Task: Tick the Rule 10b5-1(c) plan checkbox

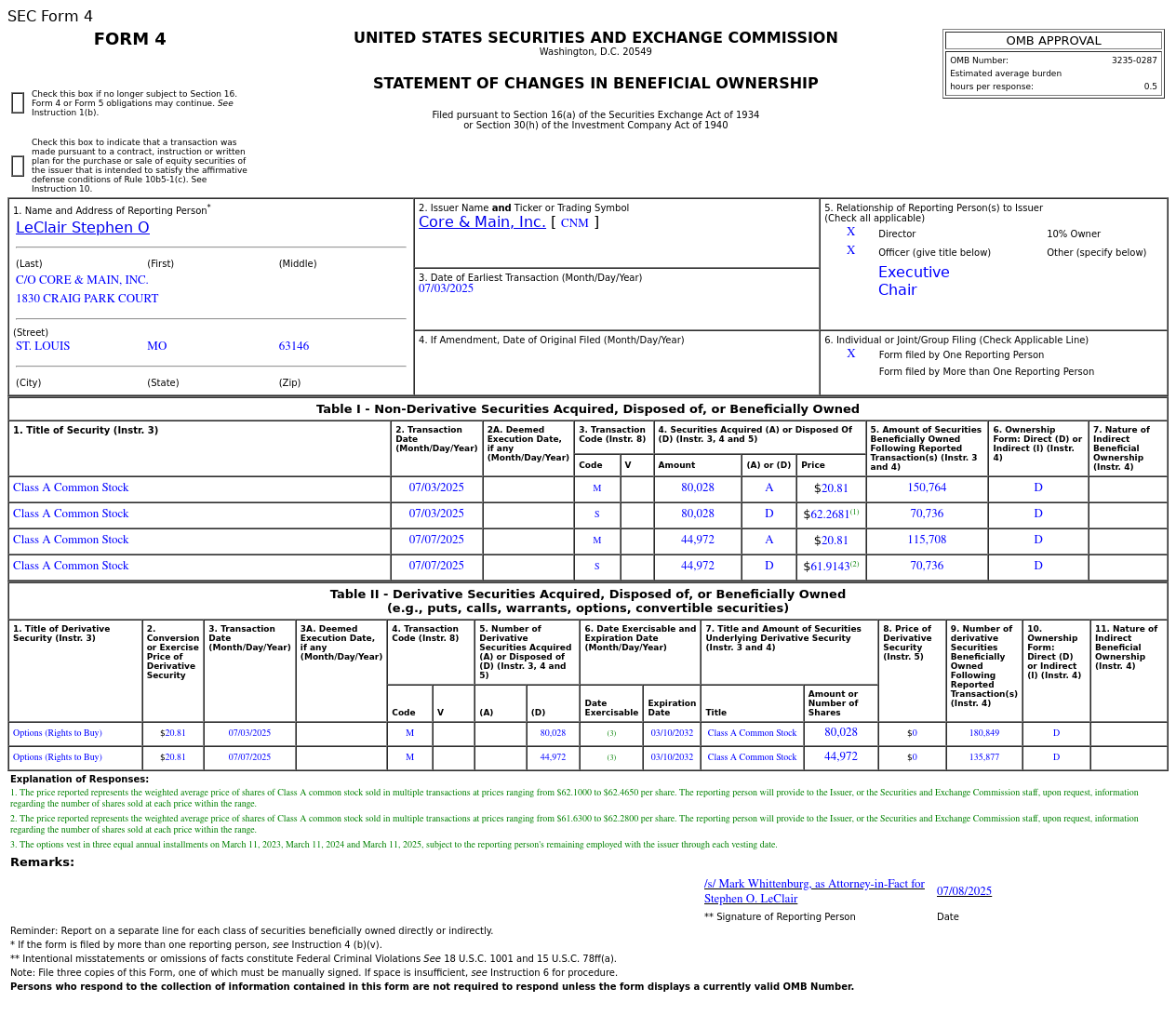Action: (x=18, y=167)
